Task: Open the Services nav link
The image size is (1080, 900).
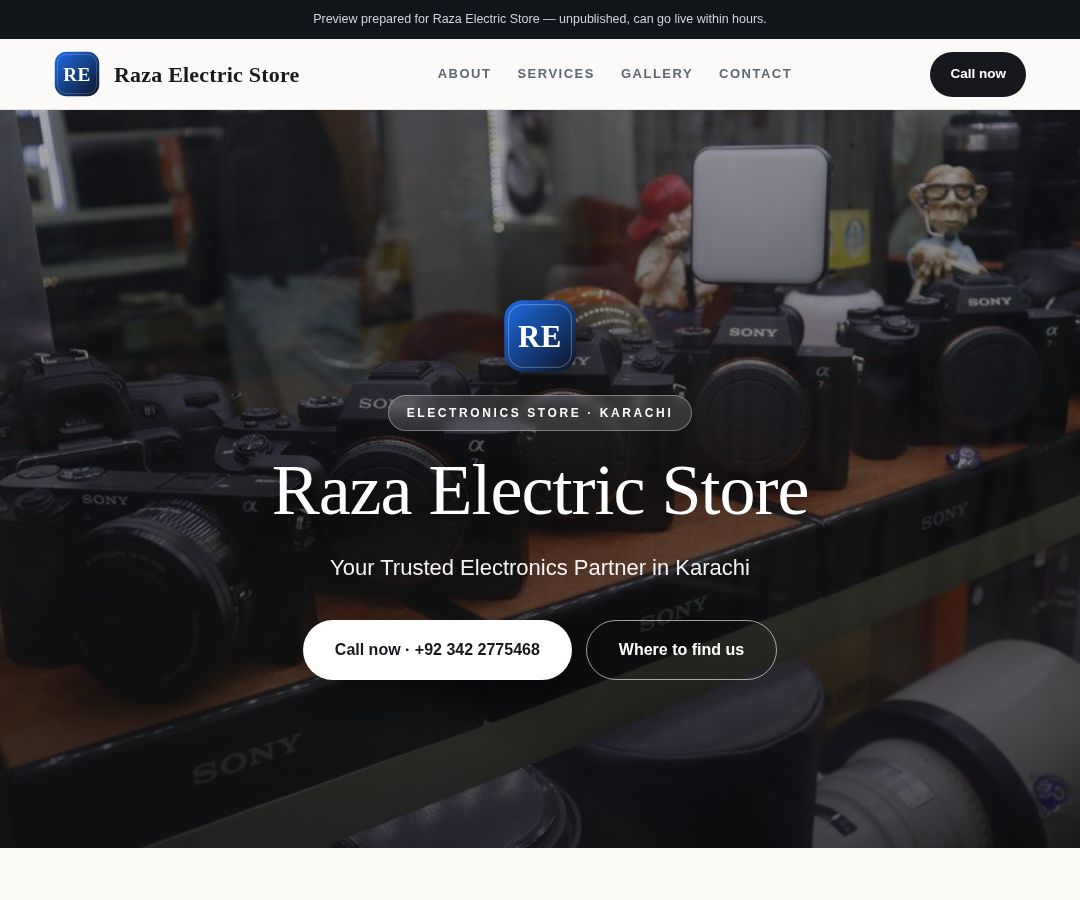Action: (x=556, y=74)
